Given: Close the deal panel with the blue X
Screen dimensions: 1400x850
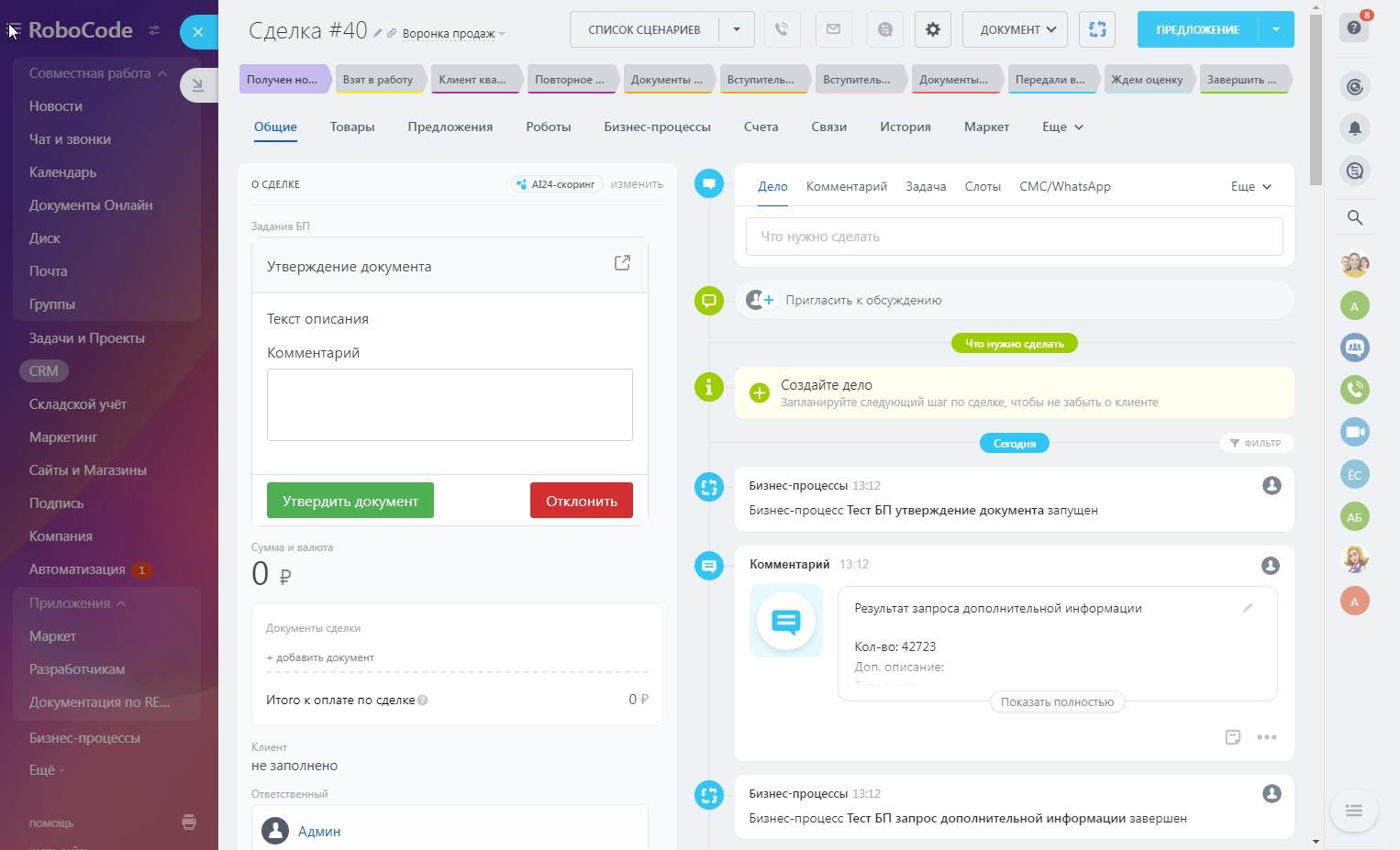Looking at the screenshot, I should 198,32.
